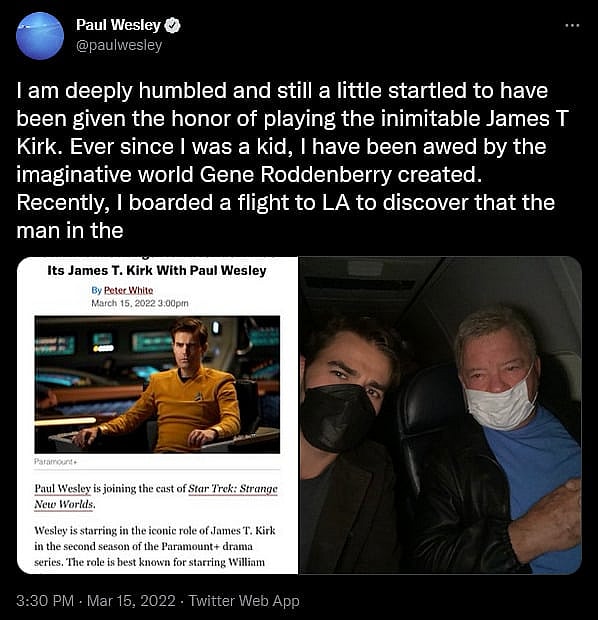This screenshot has width=598, height=620.
Task: Click the Paul Wesley display name
Action: [118, 25]
